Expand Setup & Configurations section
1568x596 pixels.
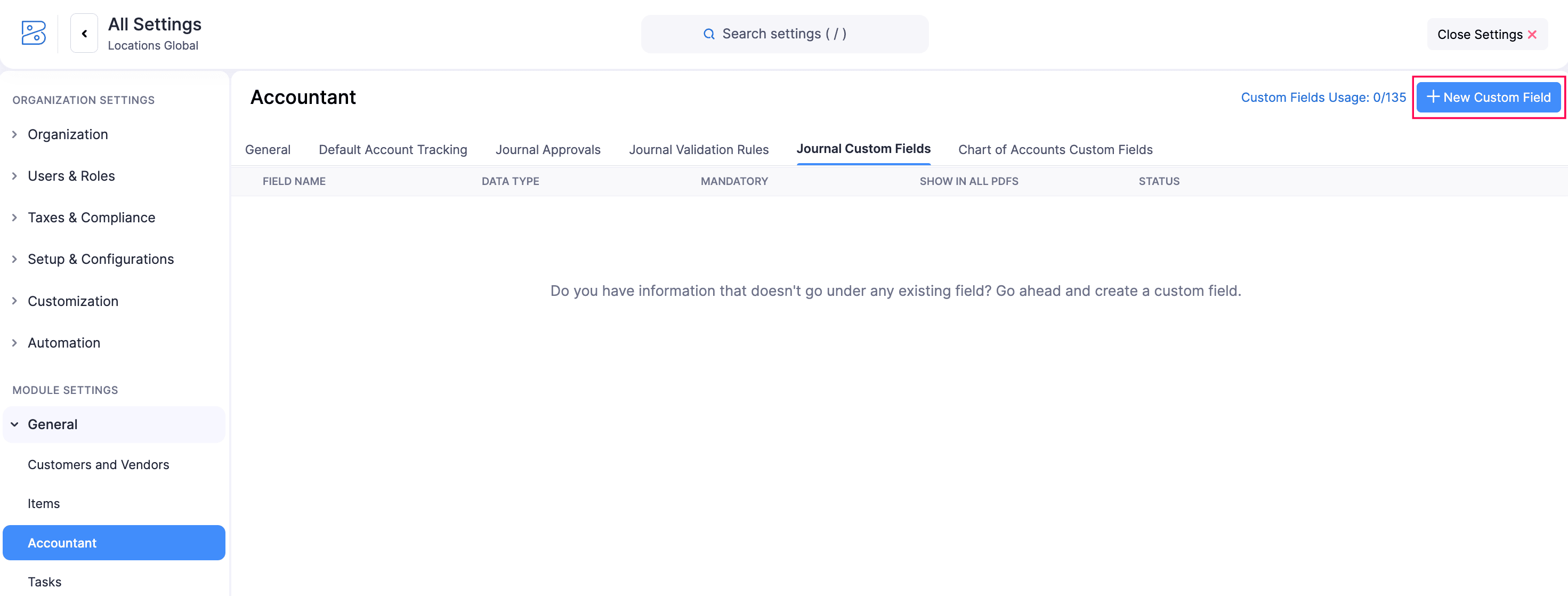pyautogui.click(x=100, y=259)
